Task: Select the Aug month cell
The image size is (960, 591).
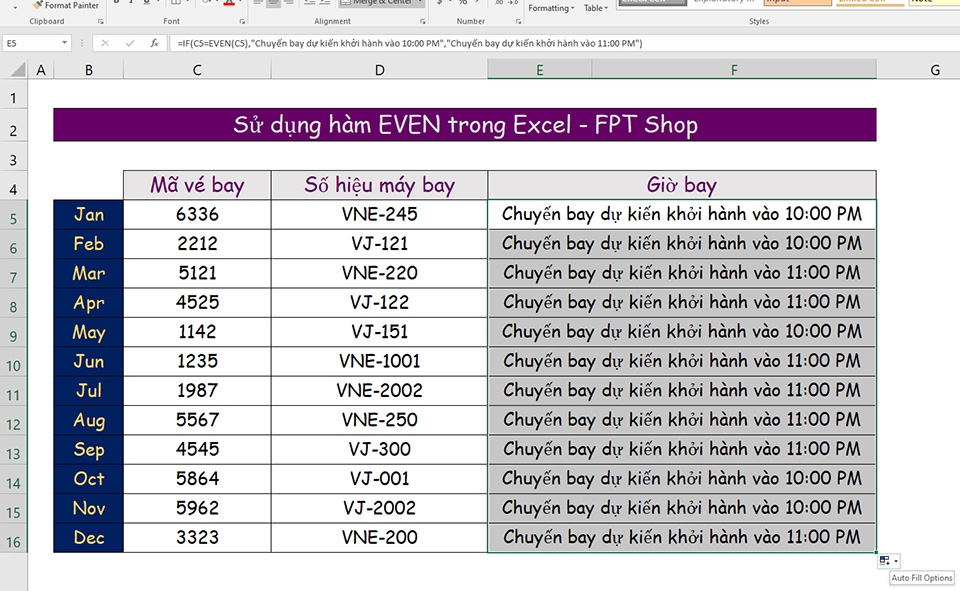Action: pyautogui.click(x=89, y=420)
